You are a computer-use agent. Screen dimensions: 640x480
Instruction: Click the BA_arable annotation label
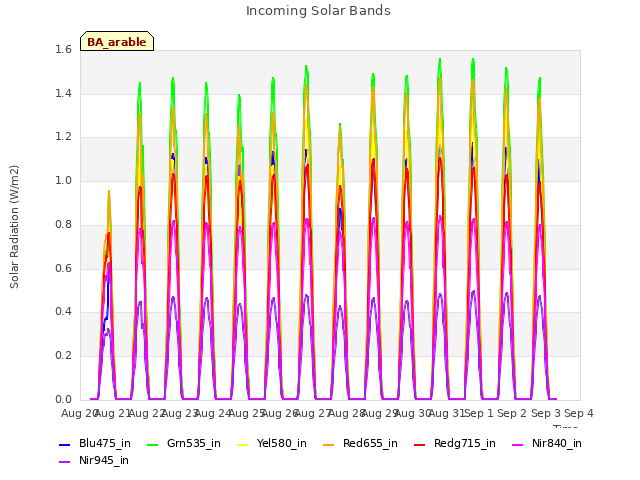pos(117,42)
